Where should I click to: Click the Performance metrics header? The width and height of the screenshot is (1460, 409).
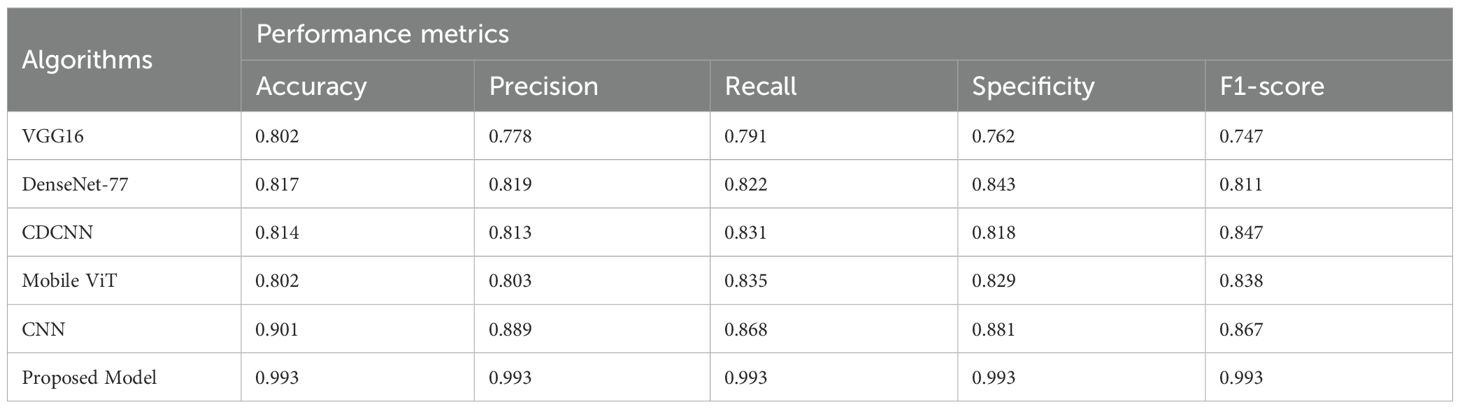tap(383, 35)
